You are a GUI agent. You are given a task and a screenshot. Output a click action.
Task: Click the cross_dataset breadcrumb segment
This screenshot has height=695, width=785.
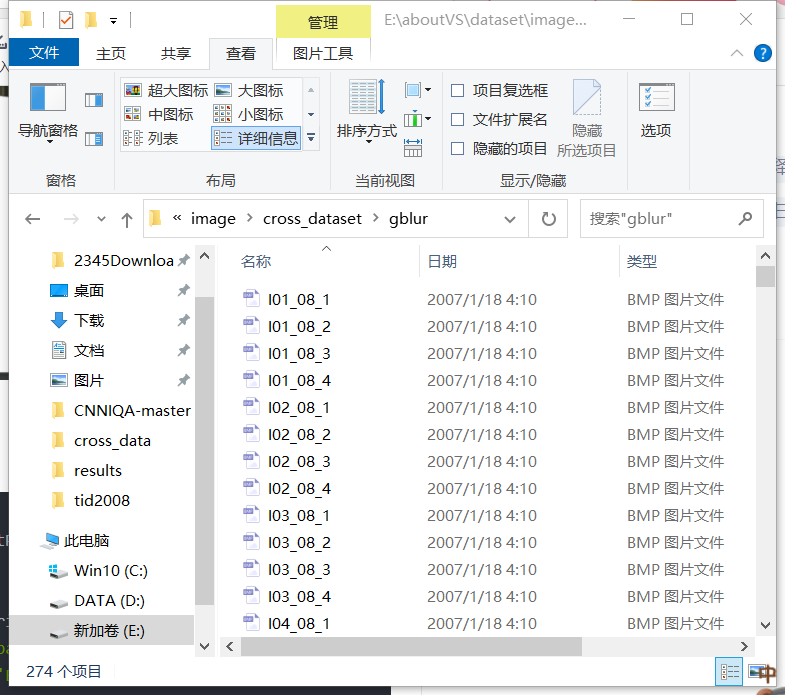[x=312, y=219]
